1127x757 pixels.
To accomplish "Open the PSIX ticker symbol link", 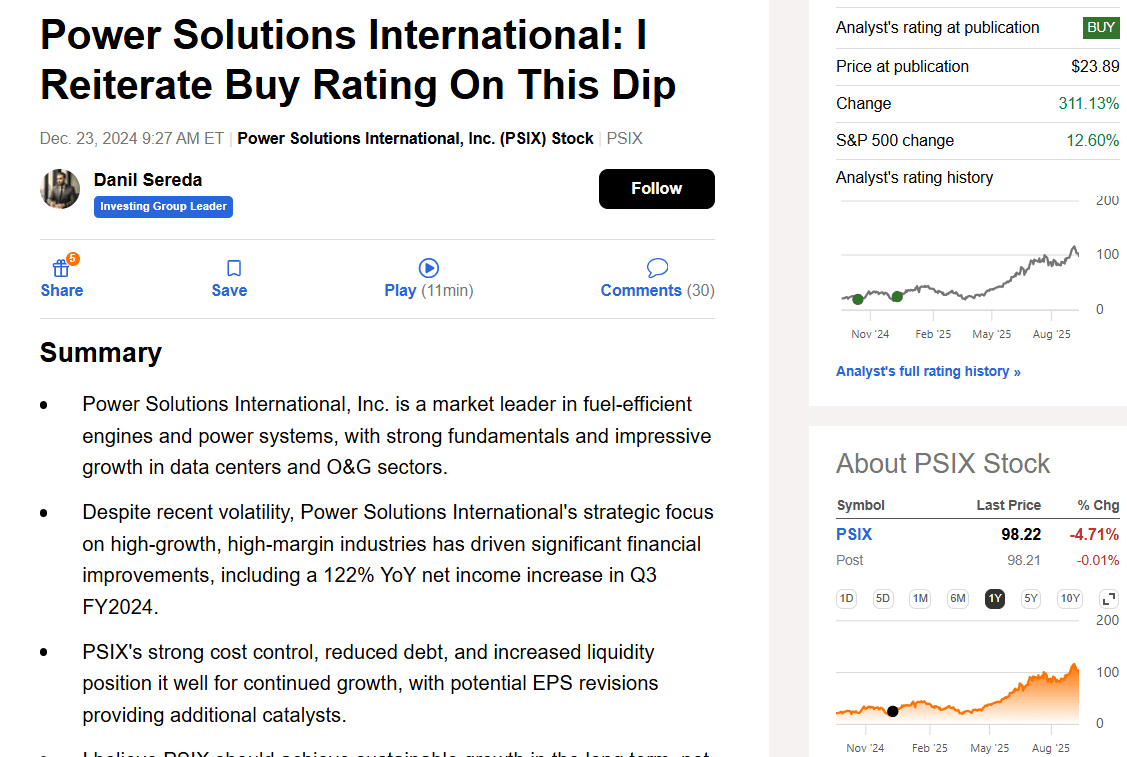I will 854,534.
